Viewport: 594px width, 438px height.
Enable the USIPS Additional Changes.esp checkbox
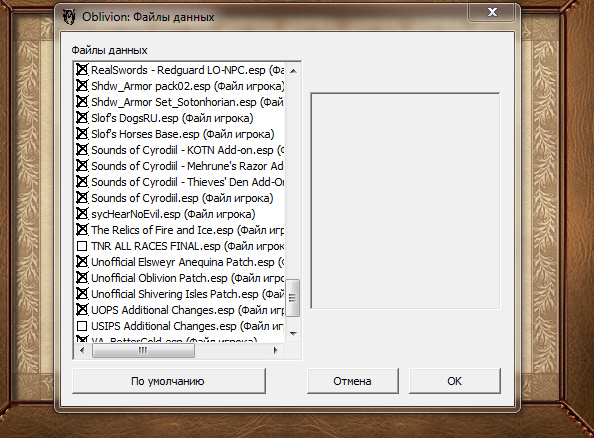click(82, 326)
